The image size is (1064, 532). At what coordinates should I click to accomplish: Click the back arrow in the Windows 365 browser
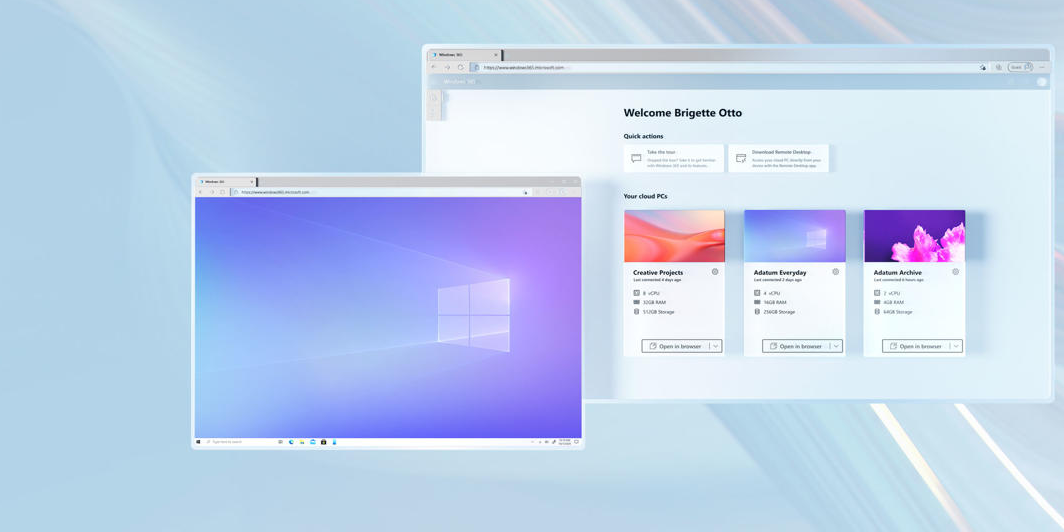pos(434,68)
